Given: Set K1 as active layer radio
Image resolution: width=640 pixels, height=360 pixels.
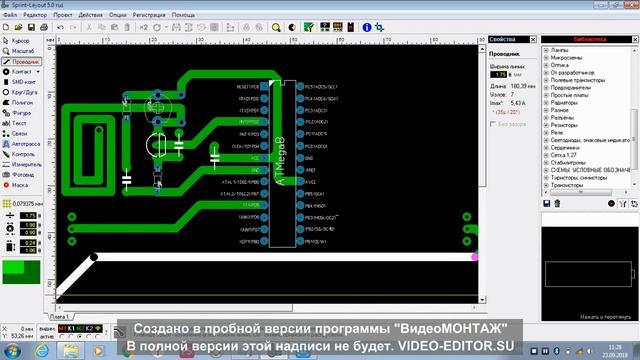Looking at the screenshot, I should tap(71, 337).
